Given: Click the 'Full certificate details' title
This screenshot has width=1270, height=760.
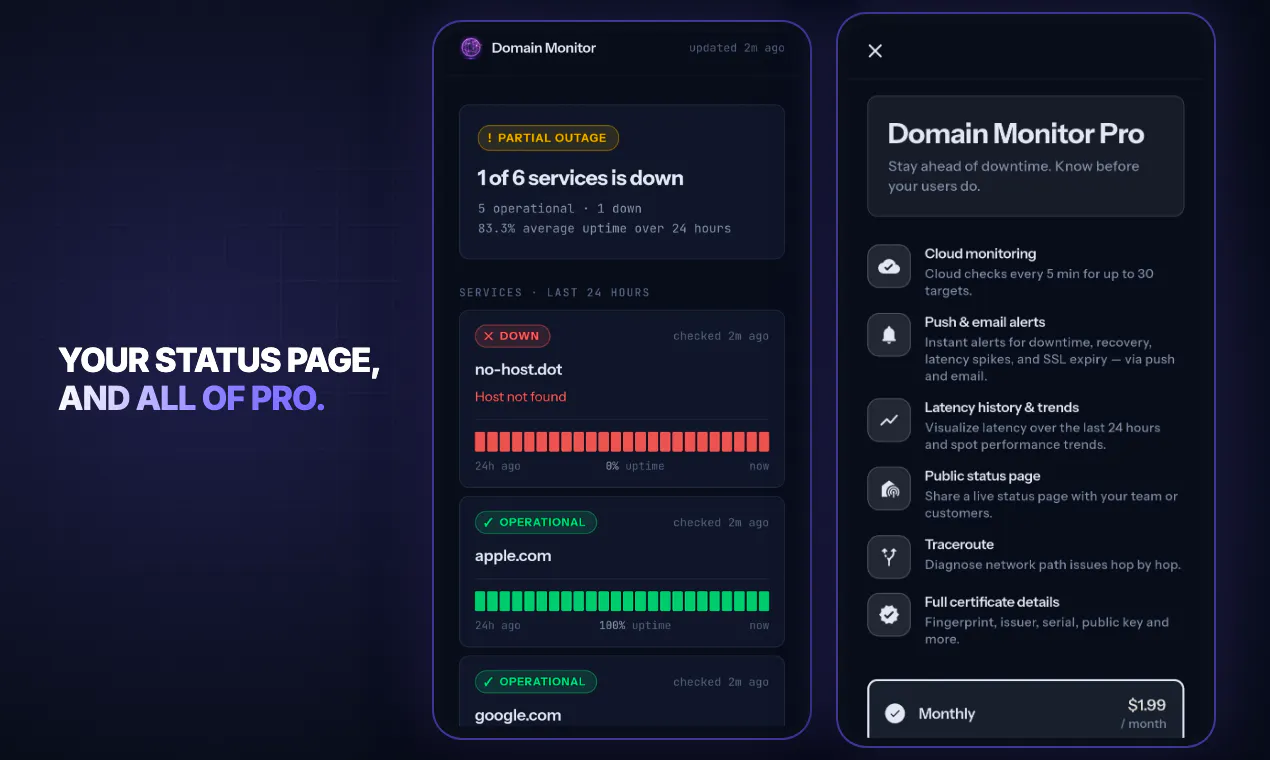Looking at the screenshot, I should (992, 602).
